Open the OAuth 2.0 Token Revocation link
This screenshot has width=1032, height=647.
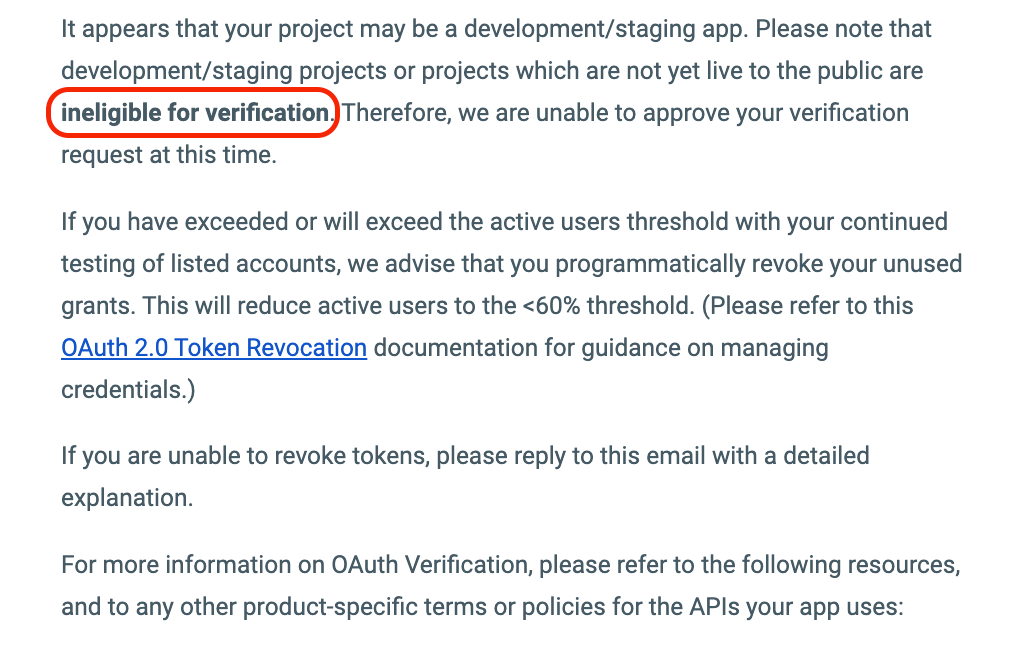tap(214, 348)
